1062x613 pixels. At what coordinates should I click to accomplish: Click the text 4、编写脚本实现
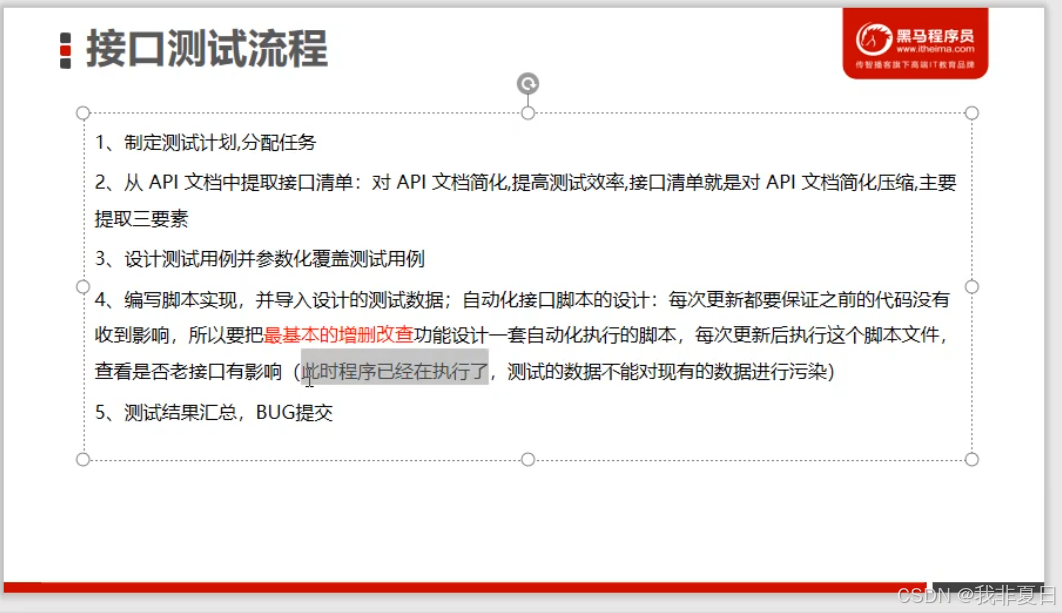pos(165,300)
